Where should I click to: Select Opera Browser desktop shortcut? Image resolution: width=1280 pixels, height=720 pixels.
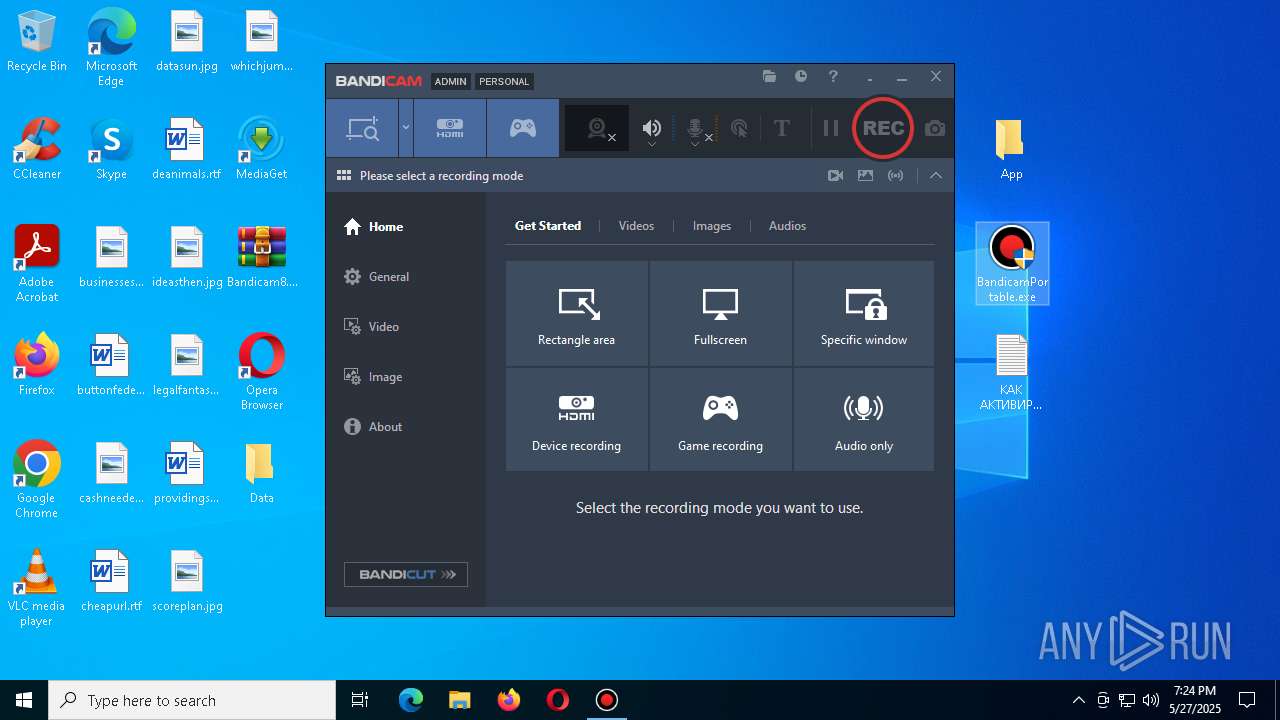point(262,372)
